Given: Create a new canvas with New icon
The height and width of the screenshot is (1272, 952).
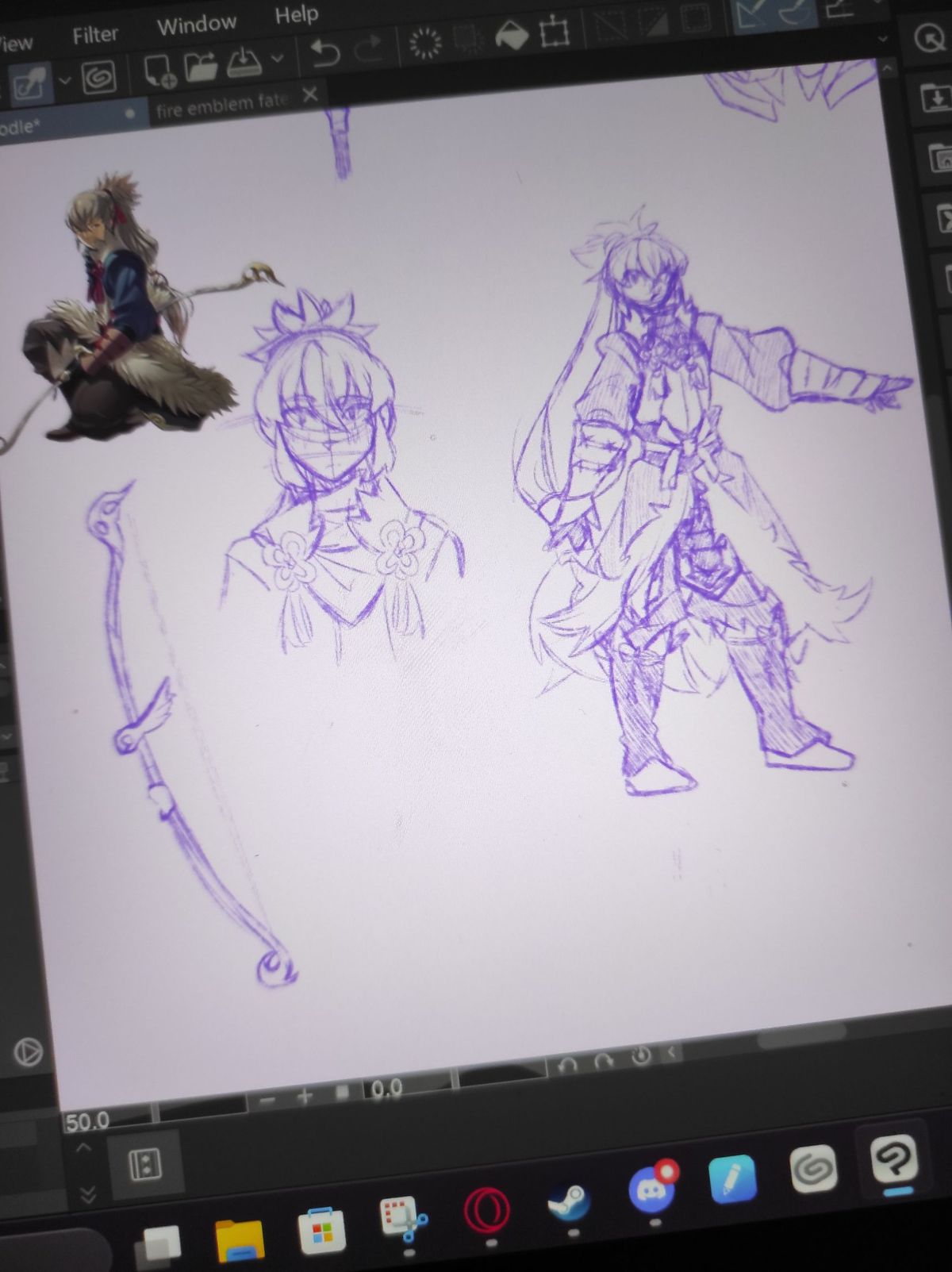Looking at the screenshot, I should [159, 71].
